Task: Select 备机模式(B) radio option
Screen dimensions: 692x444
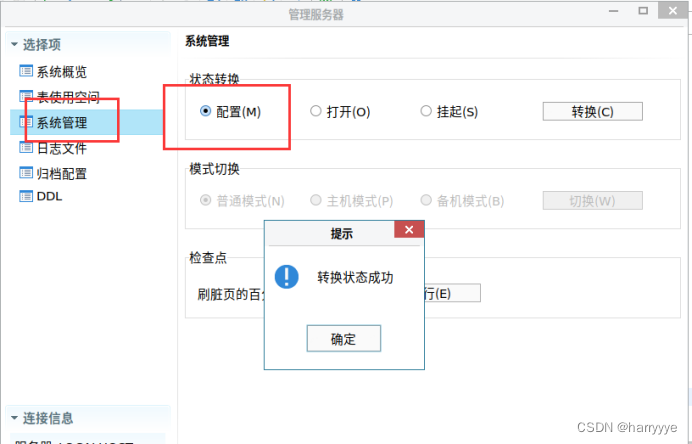Action: point(426,200)
